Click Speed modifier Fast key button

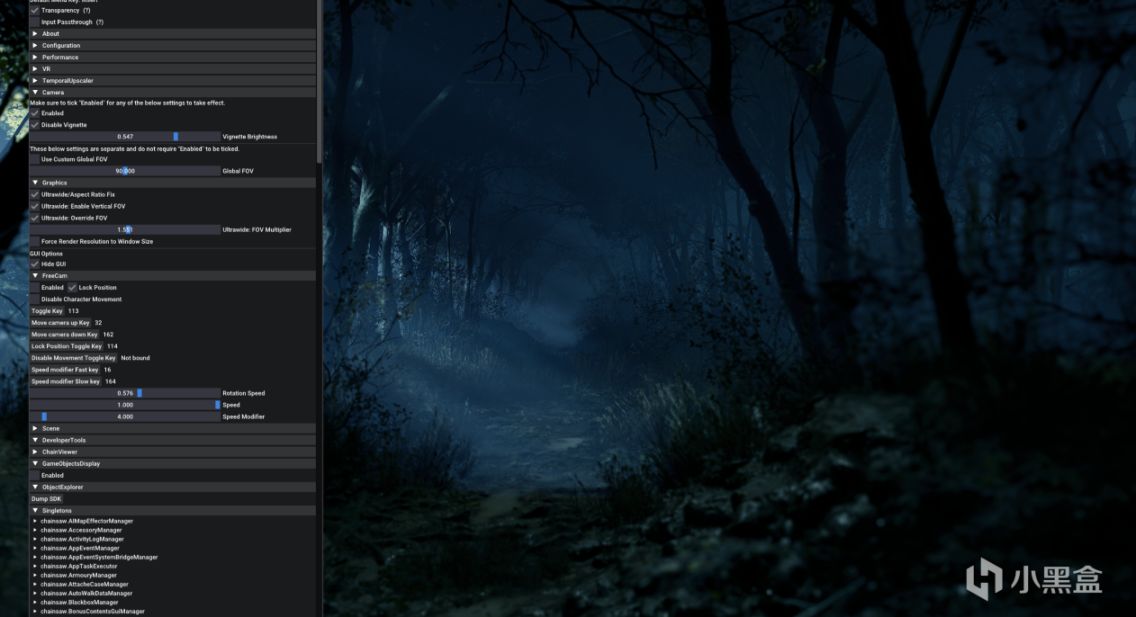(x=65, y=370)
